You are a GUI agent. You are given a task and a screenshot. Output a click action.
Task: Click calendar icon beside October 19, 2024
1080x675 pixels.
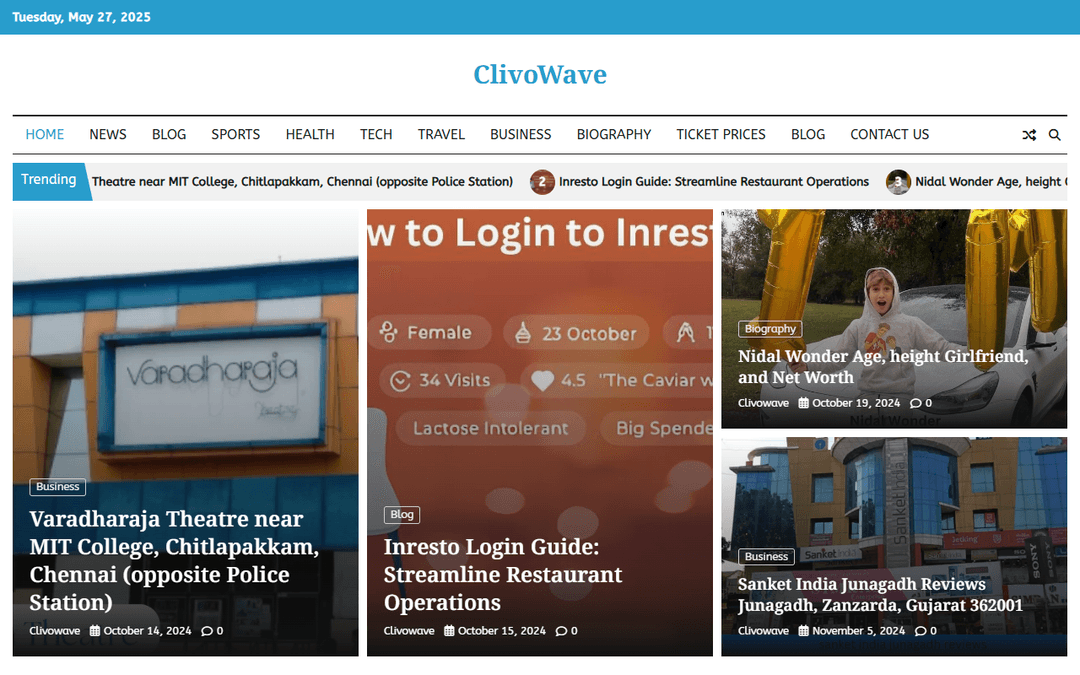click(803, 403)
